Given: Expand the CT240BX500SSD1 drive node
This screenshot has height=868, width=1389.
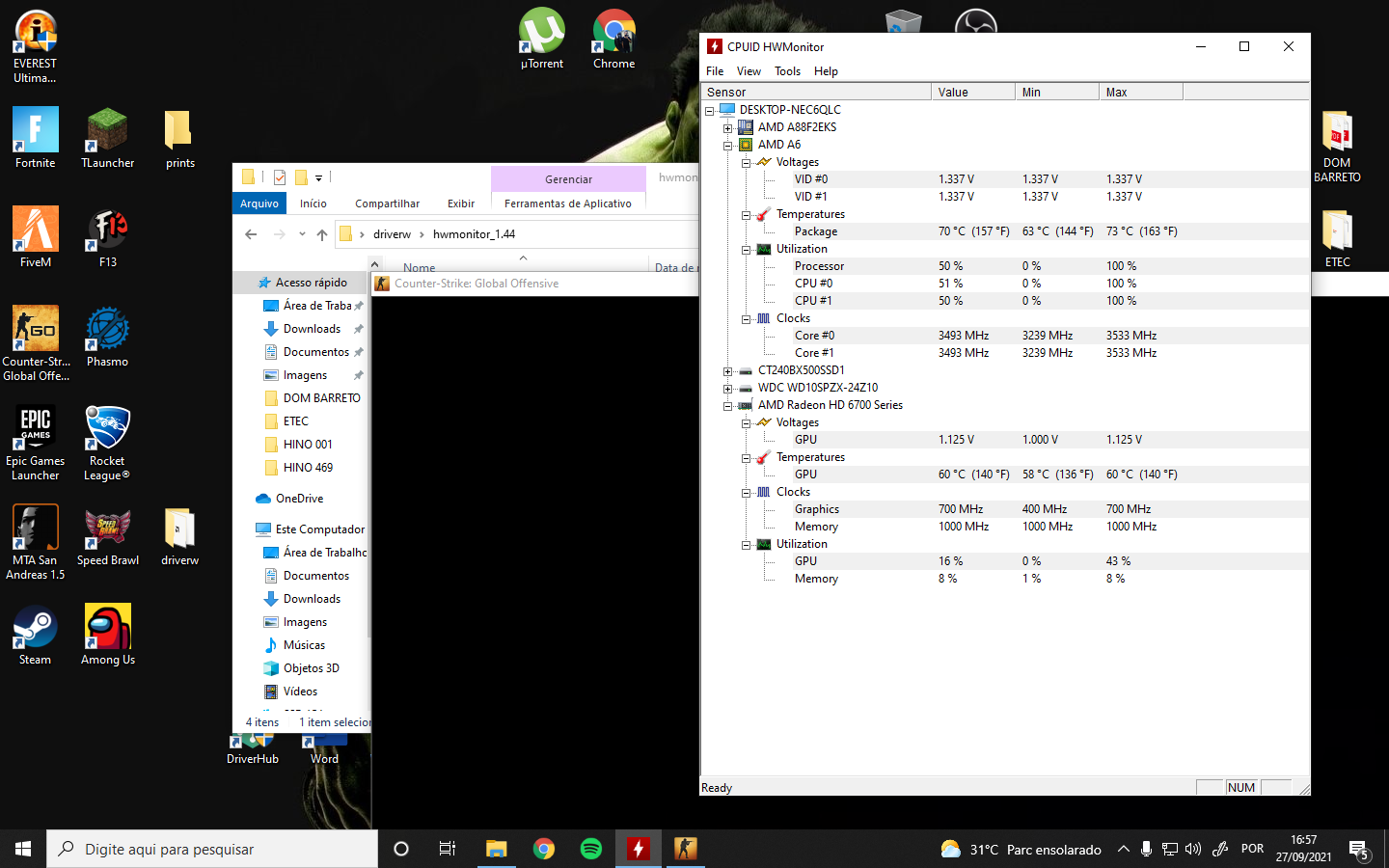Looking at the screenshot, I should (x=728, y=370).
